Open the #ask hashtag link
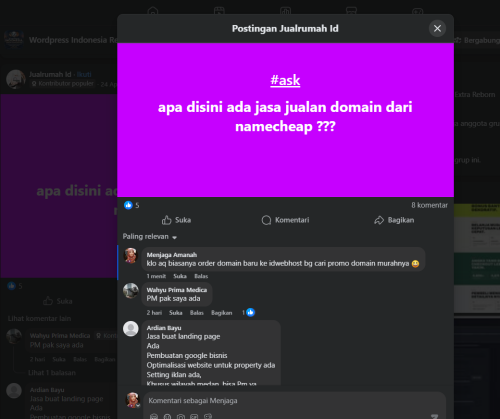Viewport: 500px width, 419px height. point(285,80)
